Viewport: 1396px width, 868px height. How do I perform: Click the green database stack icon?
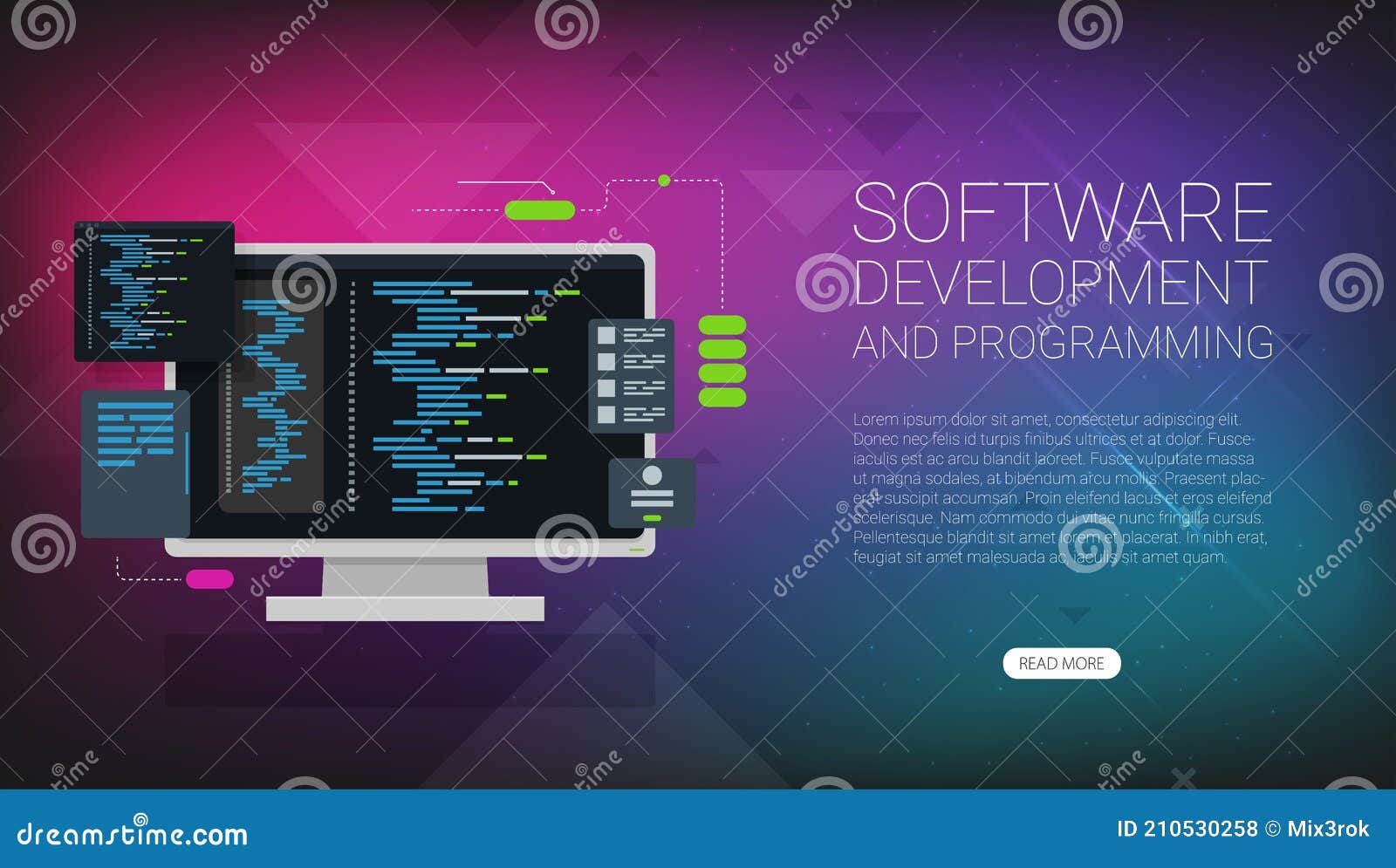pos(723,362)
